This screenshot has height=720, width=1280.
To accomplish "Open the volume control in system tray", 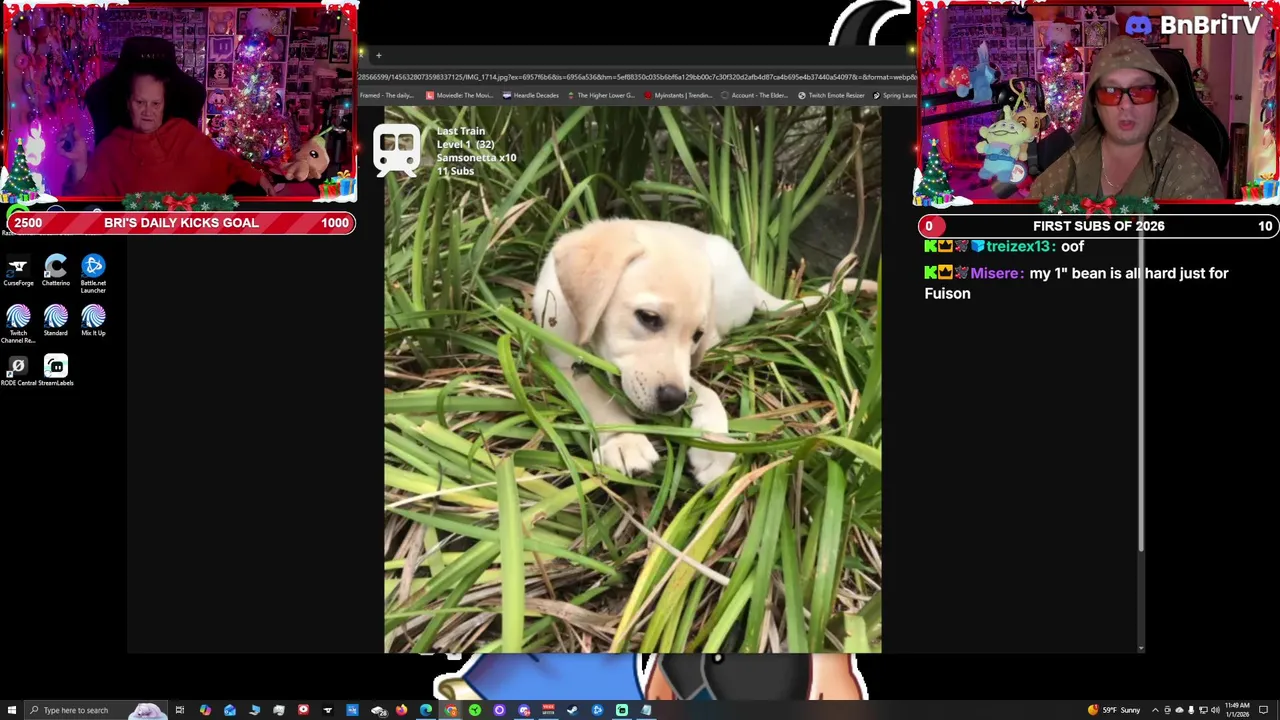I will (x=1215, y=710).
